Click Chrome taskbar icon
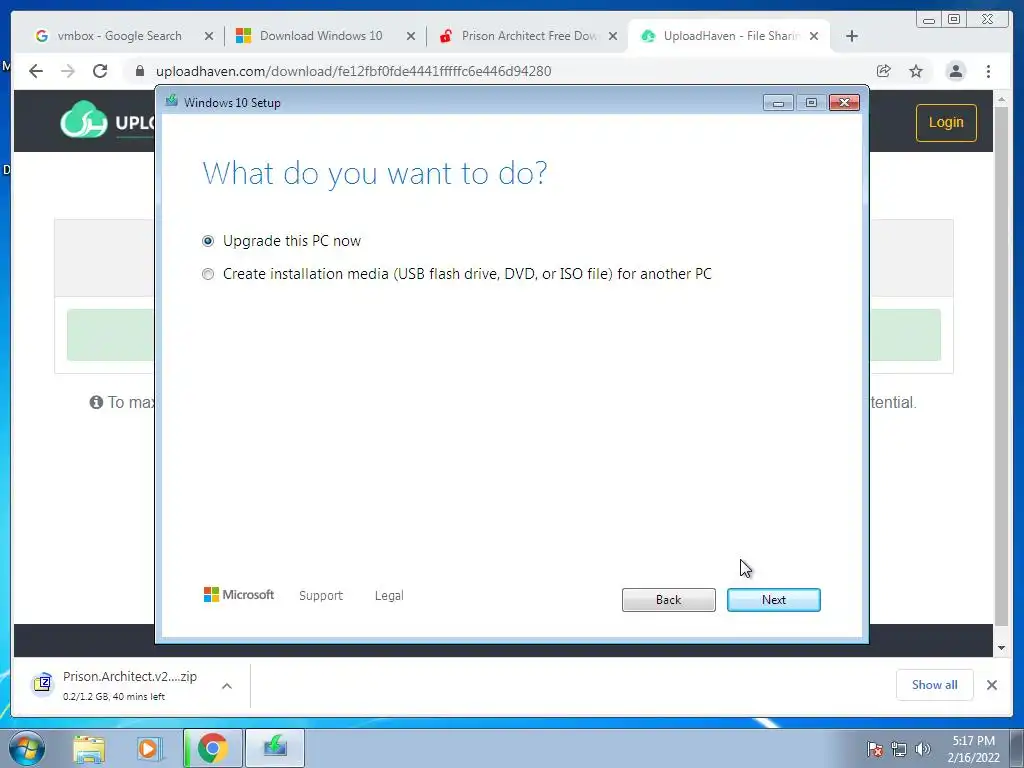This screenshot has height=768, width=1024. click(212, 748)
